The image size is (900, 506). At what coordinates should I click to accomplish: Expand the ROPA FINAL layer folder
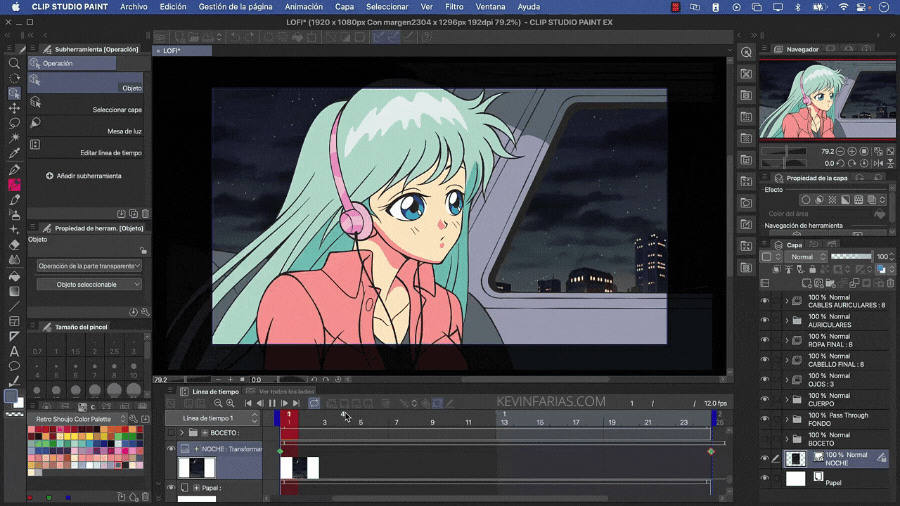click(787, 340)
